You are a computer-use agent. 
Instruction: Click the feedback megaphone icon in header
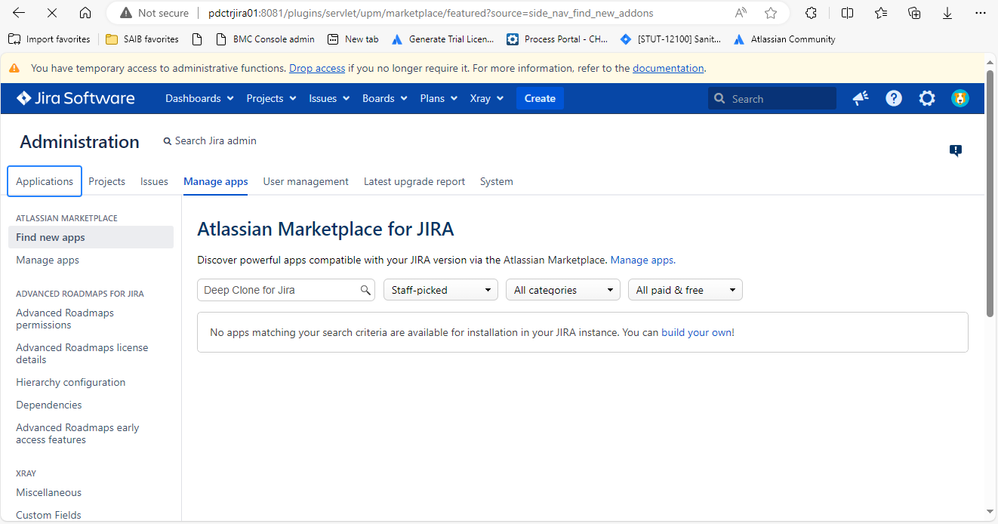(x=860, y=98)
